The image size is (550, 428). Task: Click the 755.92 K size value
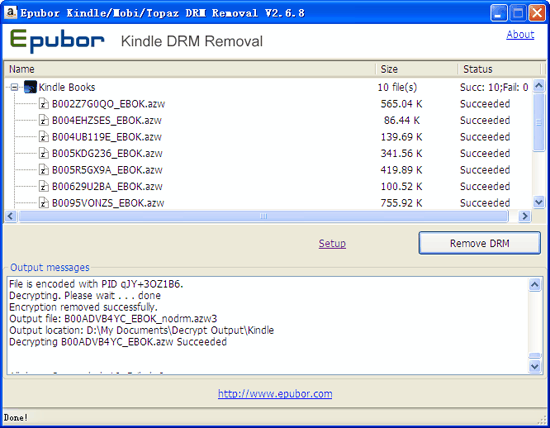click(x=401, y=203)
